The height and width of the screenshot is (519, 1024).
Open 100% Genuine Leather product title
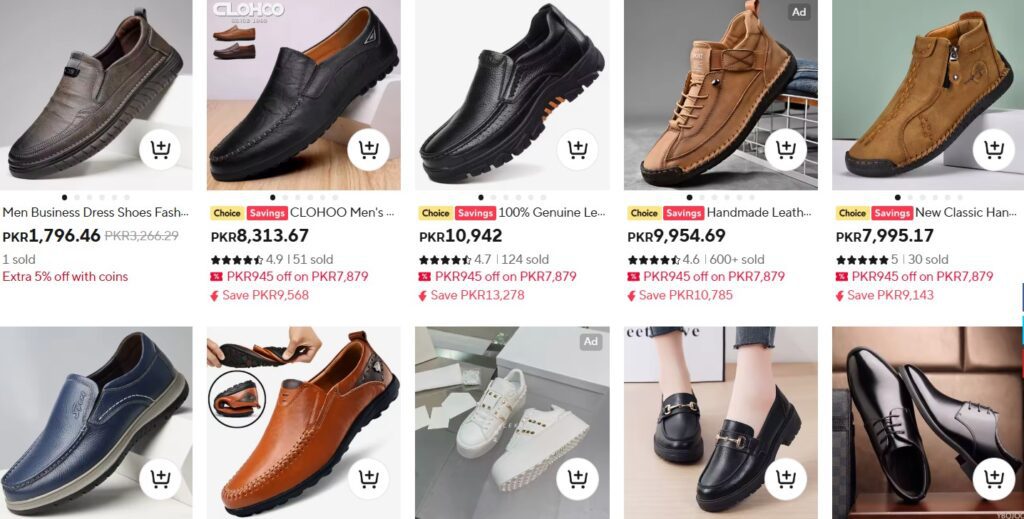click(552, 212)
